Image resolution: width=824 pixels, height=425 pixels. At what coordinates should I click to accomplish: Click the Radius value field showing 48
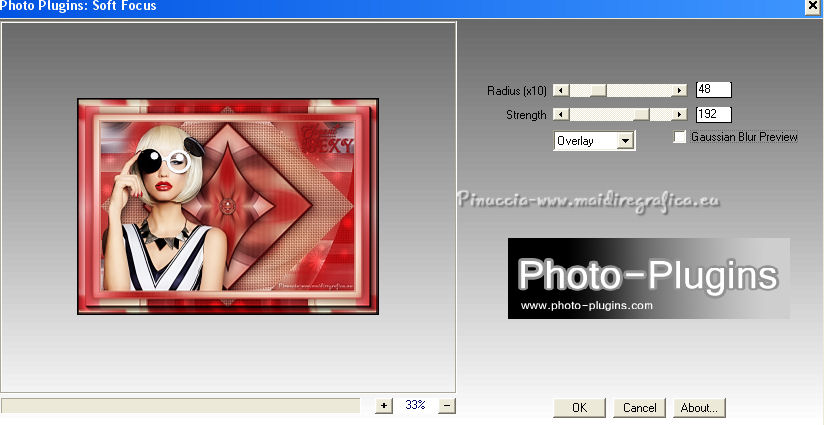714,90
